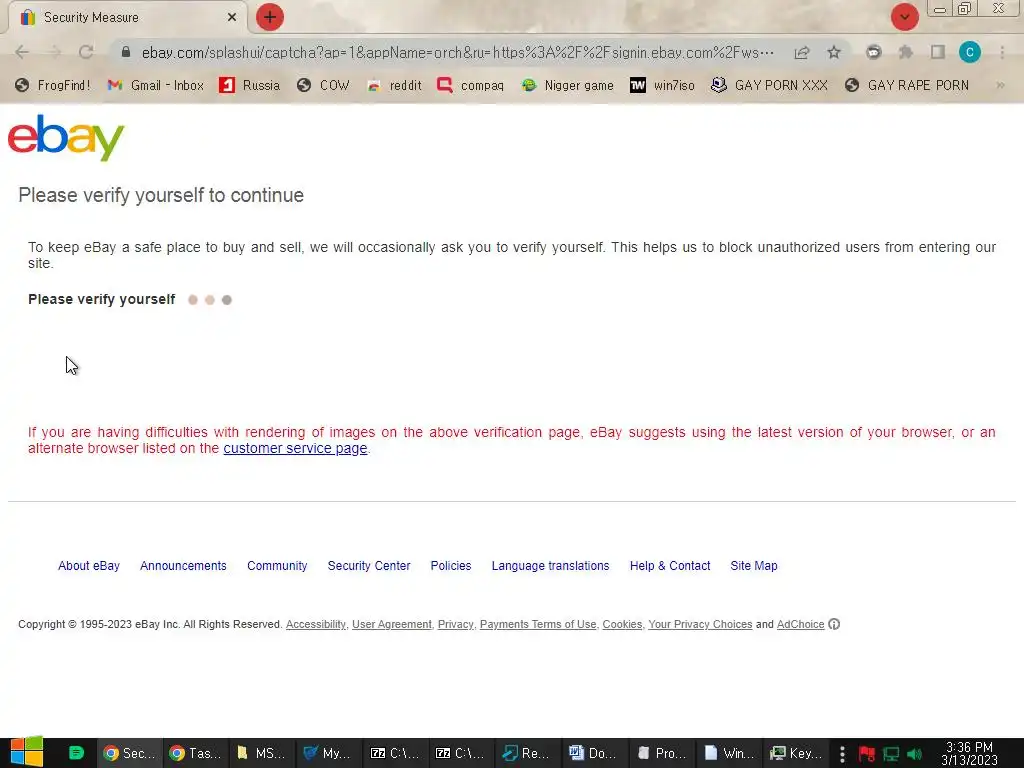Open the chat bubble extension icon
The height and width of the screenshot is (768, 1024).
tap(873, 52)
